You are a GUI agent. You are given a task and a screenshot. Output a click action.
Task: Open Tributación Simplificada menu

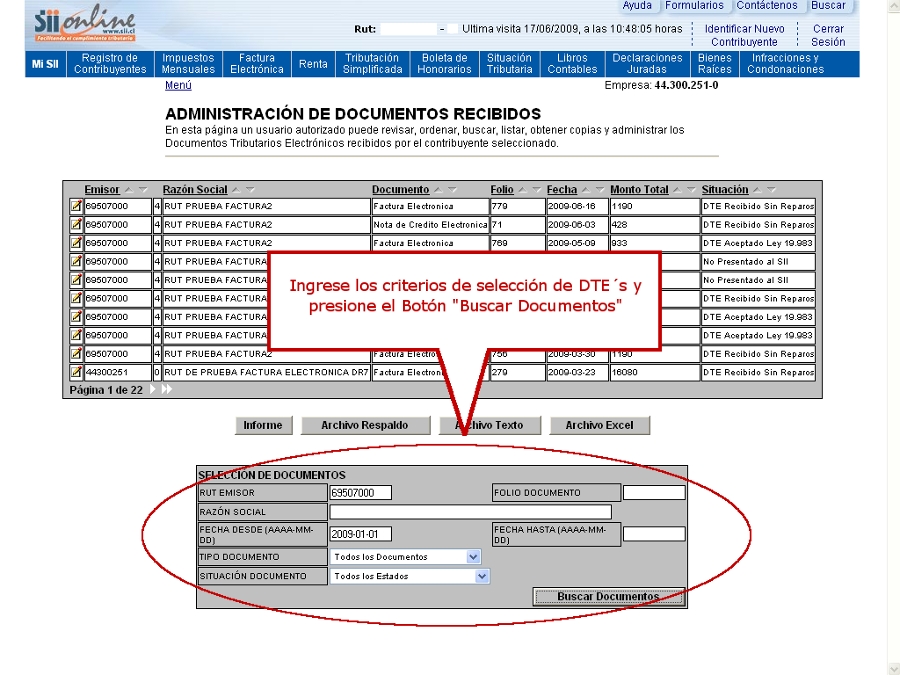click(x=373, y=64)
